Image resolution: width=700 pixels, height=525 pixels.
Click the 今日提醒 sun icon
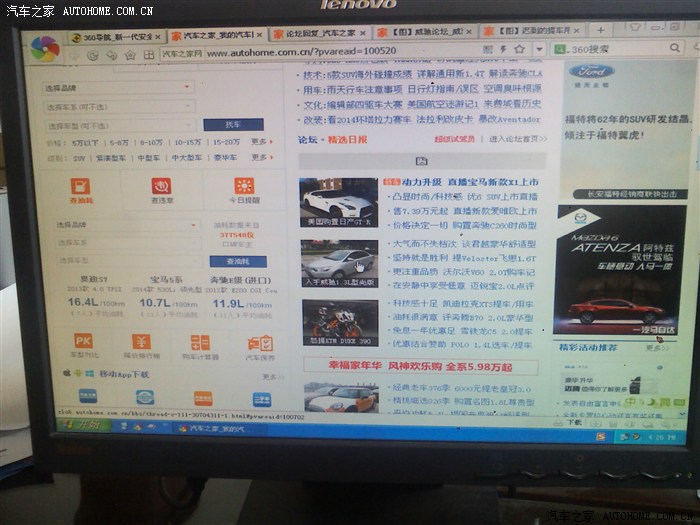pyautogui.click(x=244, y=187)
